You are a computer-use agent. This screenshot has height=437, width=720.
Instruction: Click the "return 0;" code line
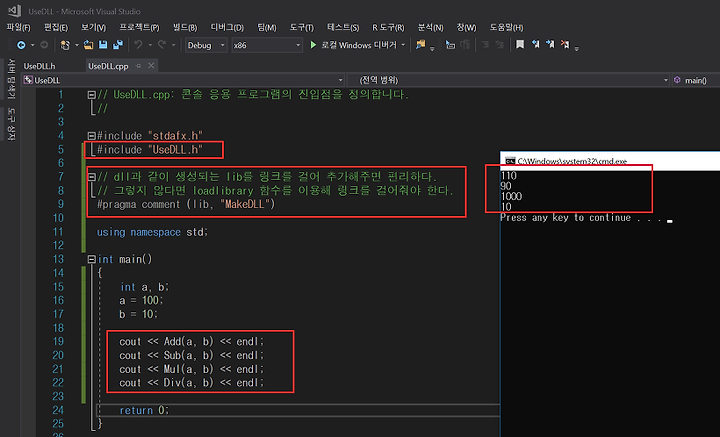(144, 410)
